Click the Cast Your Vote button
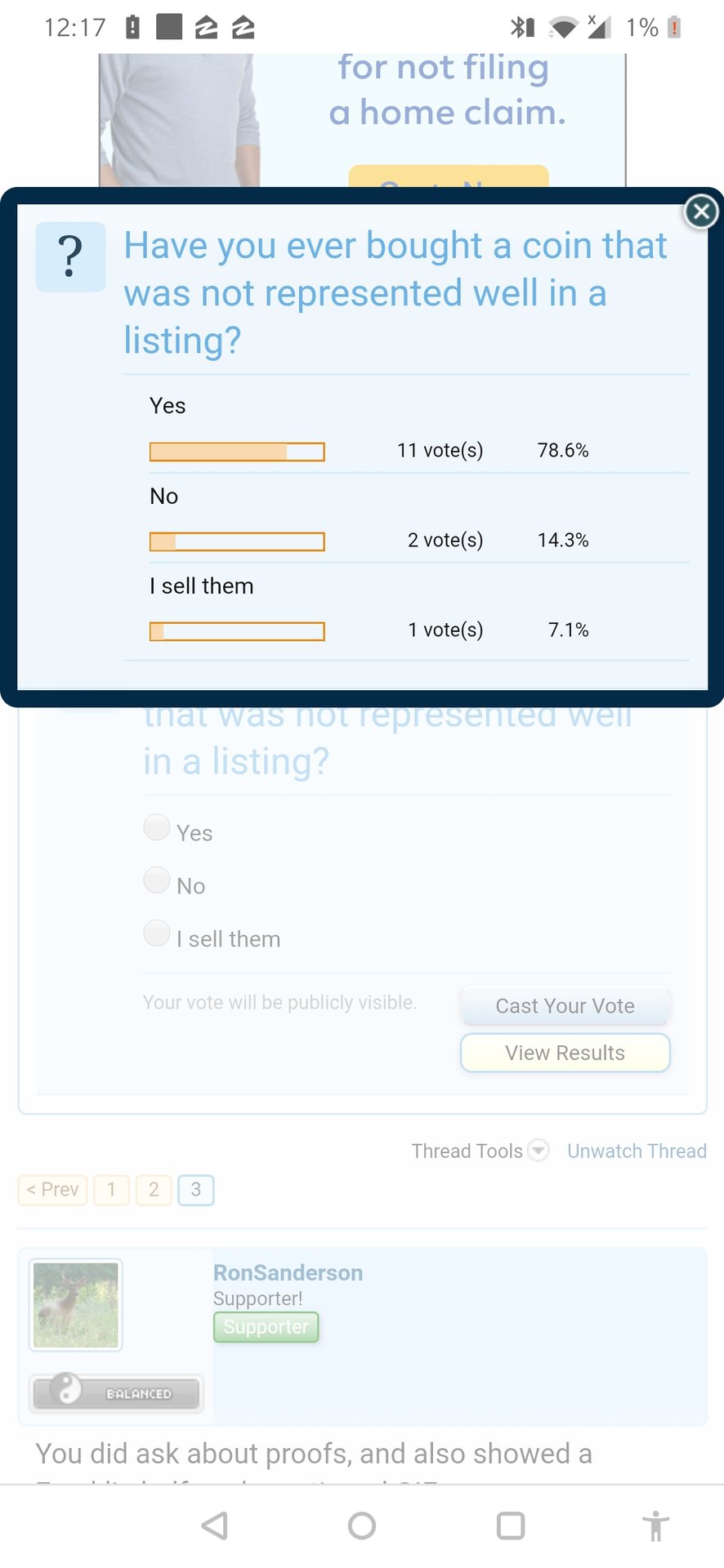Viewport: 724px width, 1568px height. click(565, 1006)
